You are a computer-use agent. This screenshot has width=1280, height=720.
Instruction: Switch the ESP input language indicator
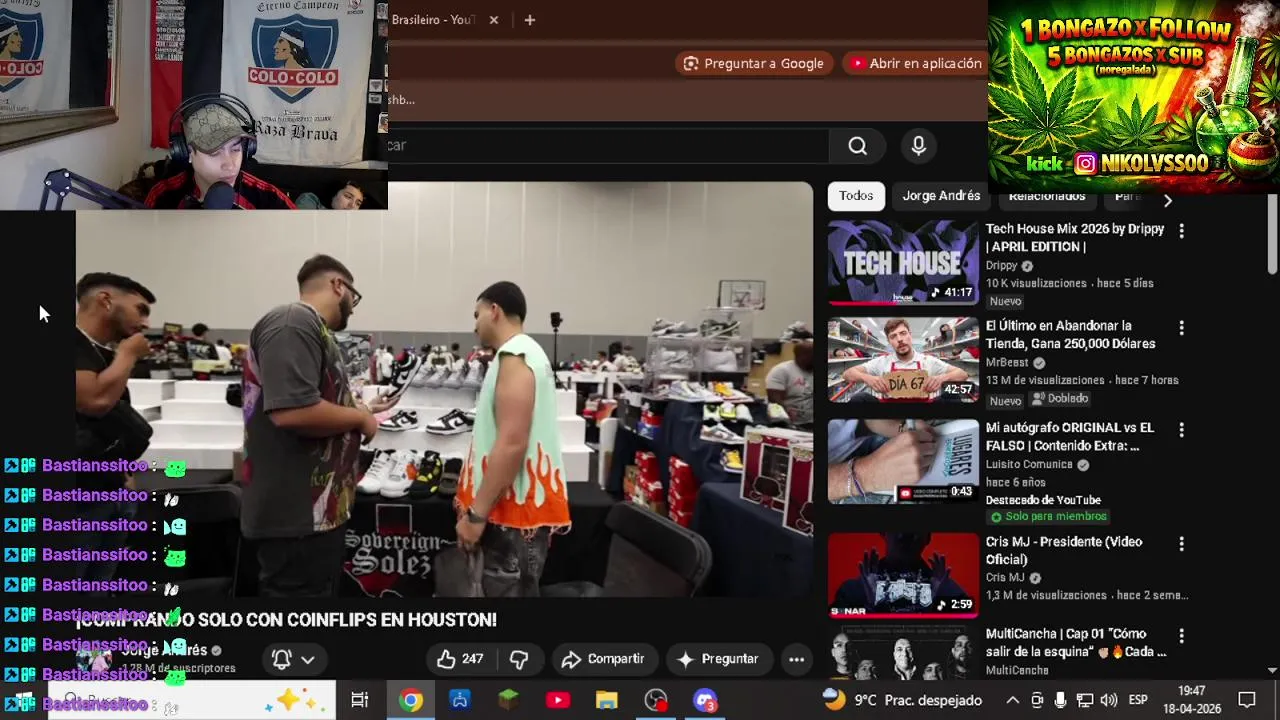click(x=1138, y=700)
